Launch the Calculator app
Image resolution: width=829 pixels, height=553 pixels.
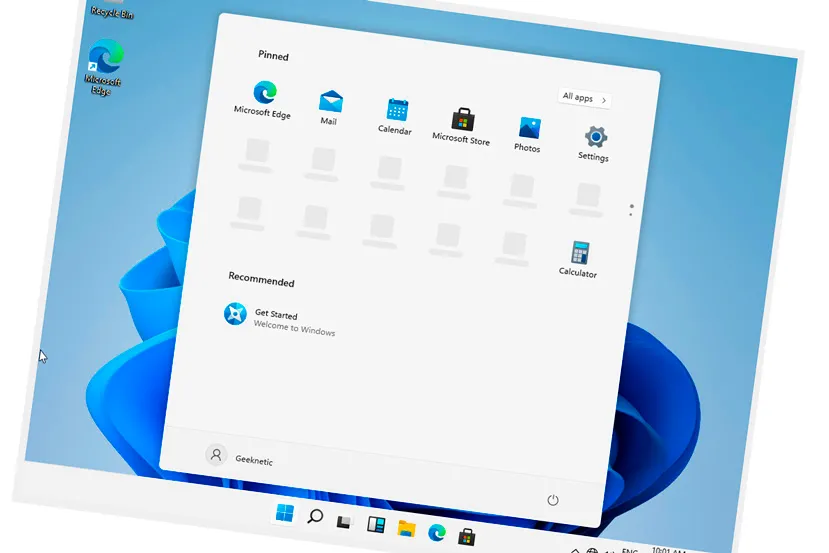click(x=579, y=259)
